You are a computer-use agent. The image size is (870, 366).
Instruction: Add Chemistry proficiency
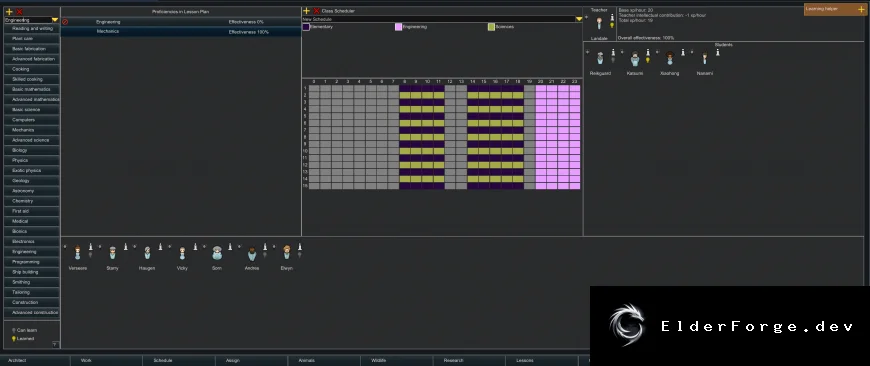(x=32, y=201)
